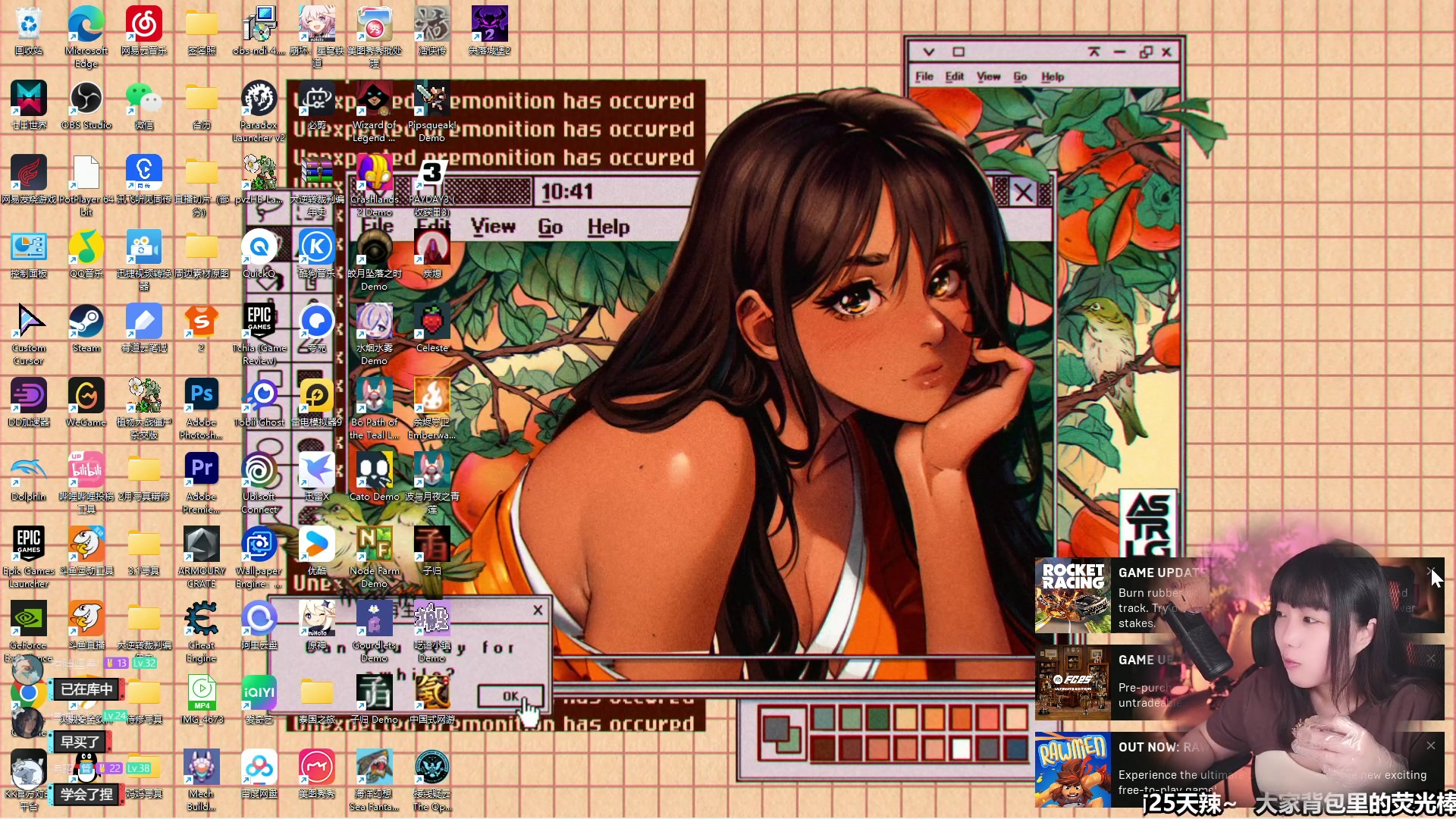Open the IMG_4673 MP4 file
The width and height of the screenshot is (1456, 819).
coord(202,699)
